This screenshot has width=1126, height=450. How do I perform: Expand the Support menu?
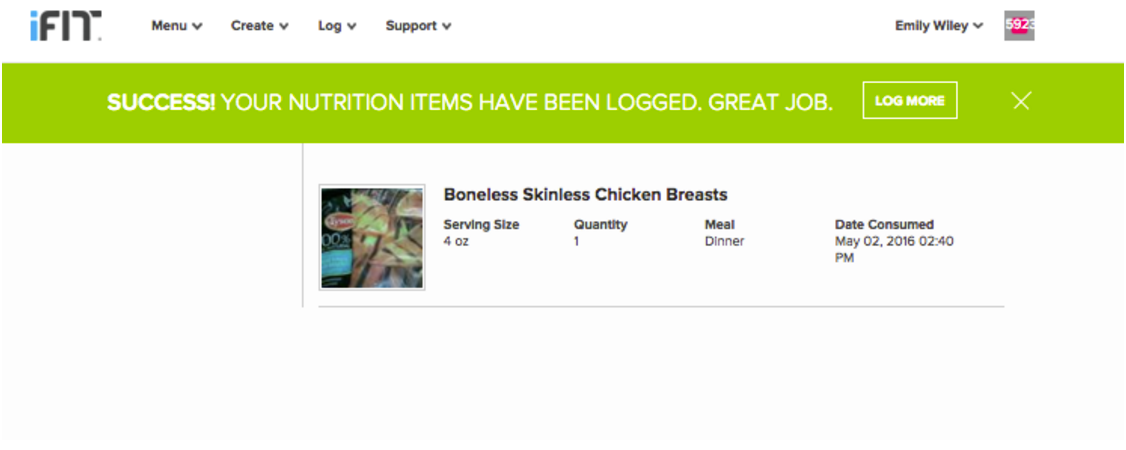[418, 26]
